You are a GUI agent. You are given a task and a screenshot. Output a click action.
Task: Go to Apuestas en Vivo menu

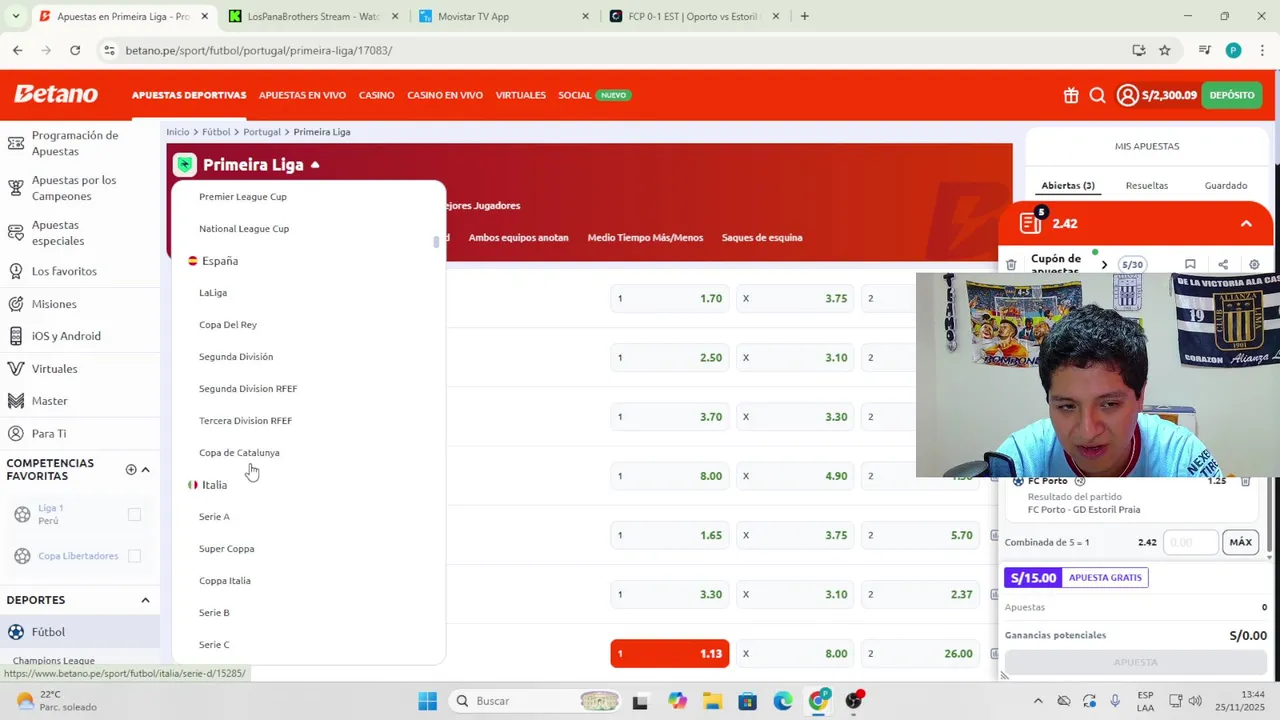(x=302, y=95)
